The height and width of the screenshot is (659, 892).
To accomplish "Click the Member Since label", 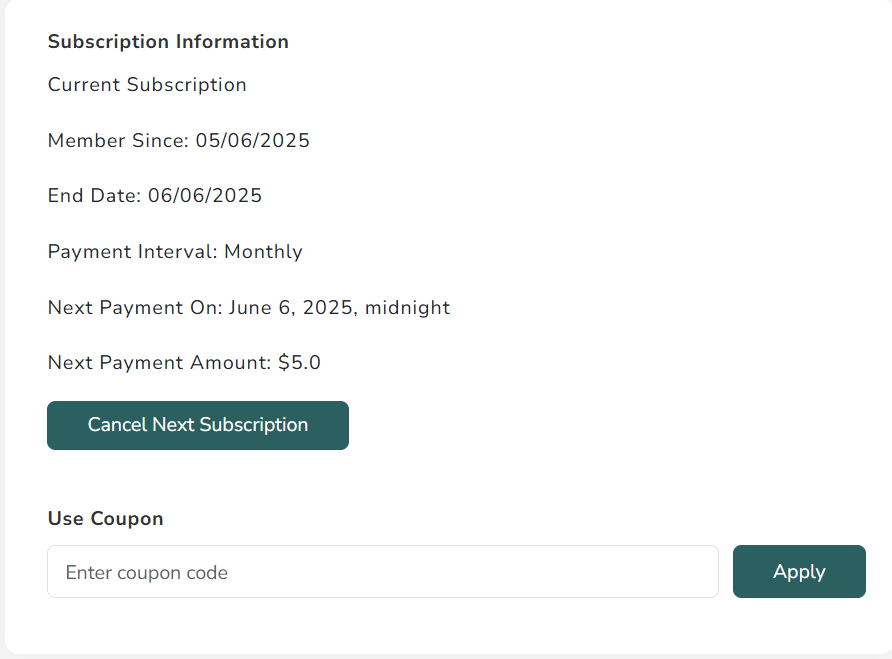I will pos(118,141).
